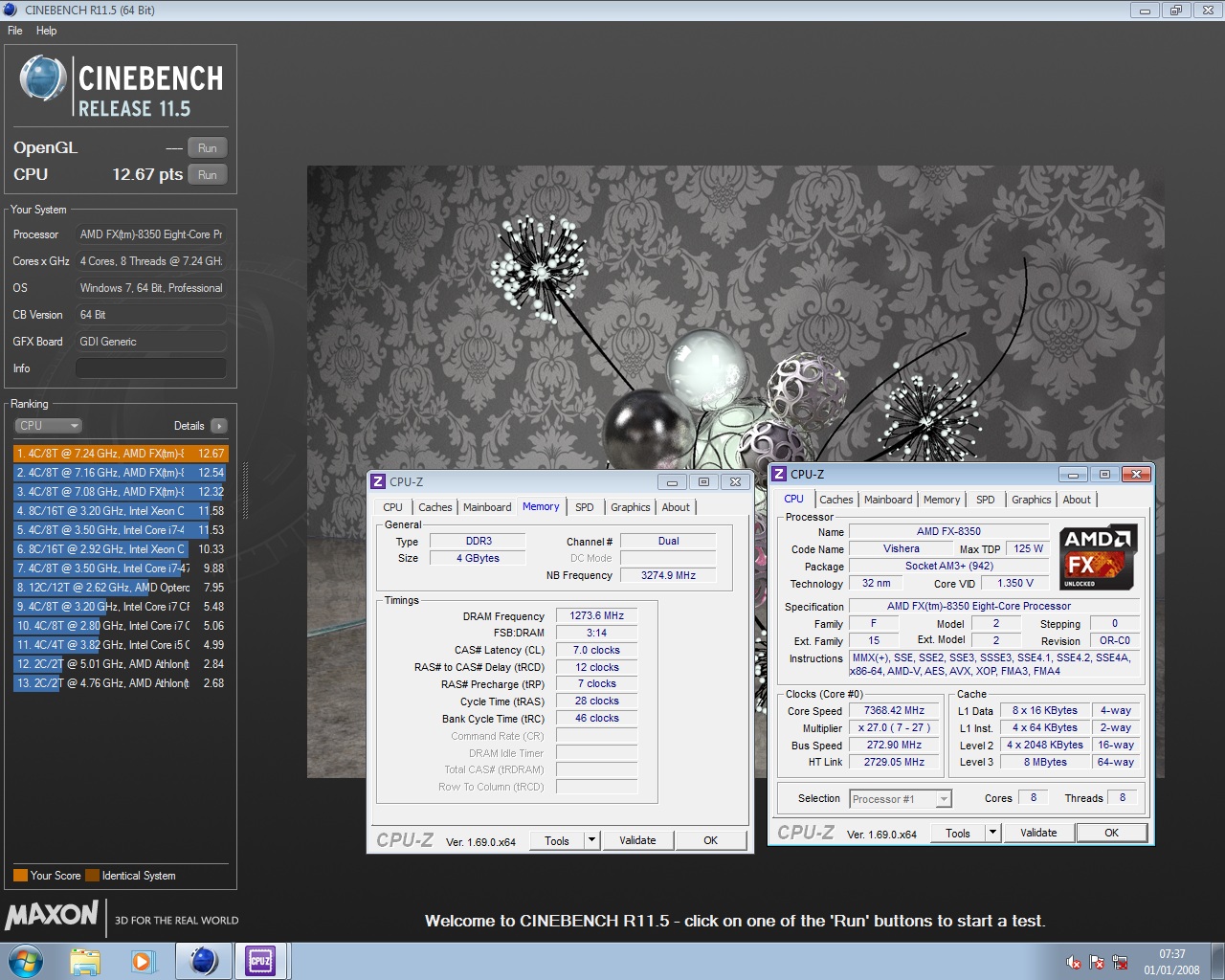The image size is (1225, 980).
Task: Click the muted volume tray icon
Action: tap(1074, 962)
